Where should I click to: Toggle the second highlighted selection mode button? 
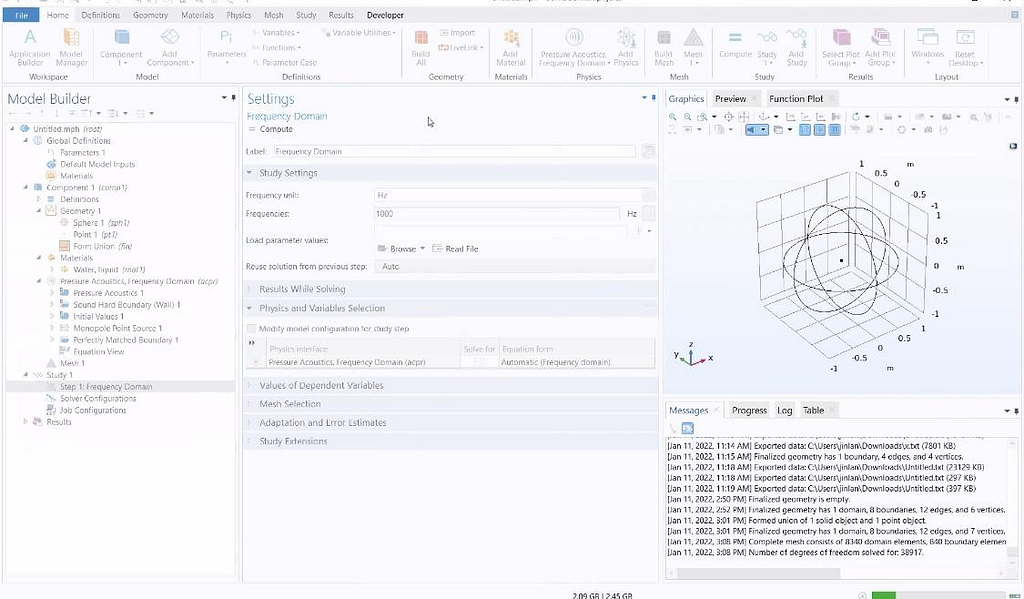(x=820, y=129)
